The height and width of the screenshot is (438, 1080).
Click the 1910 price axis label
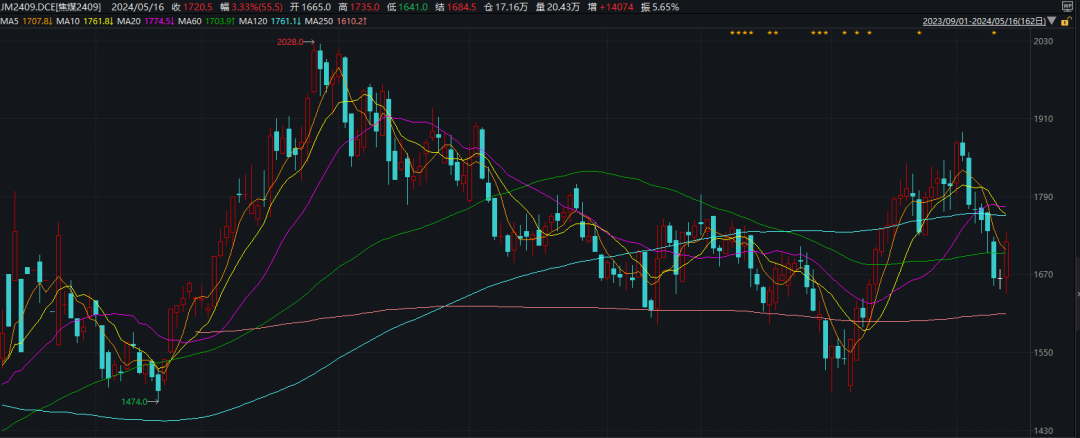(1045, 119)
